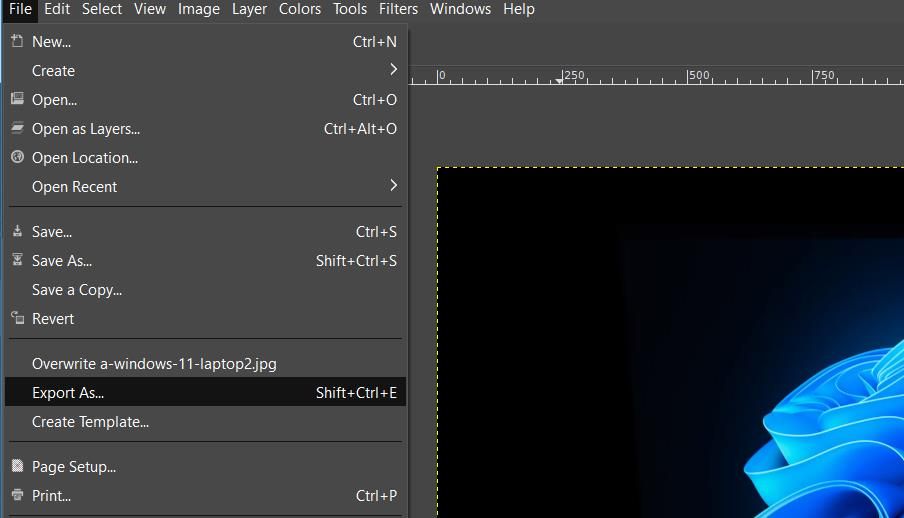Click the New document icon

pyautogui.click(x=17, y=41)
